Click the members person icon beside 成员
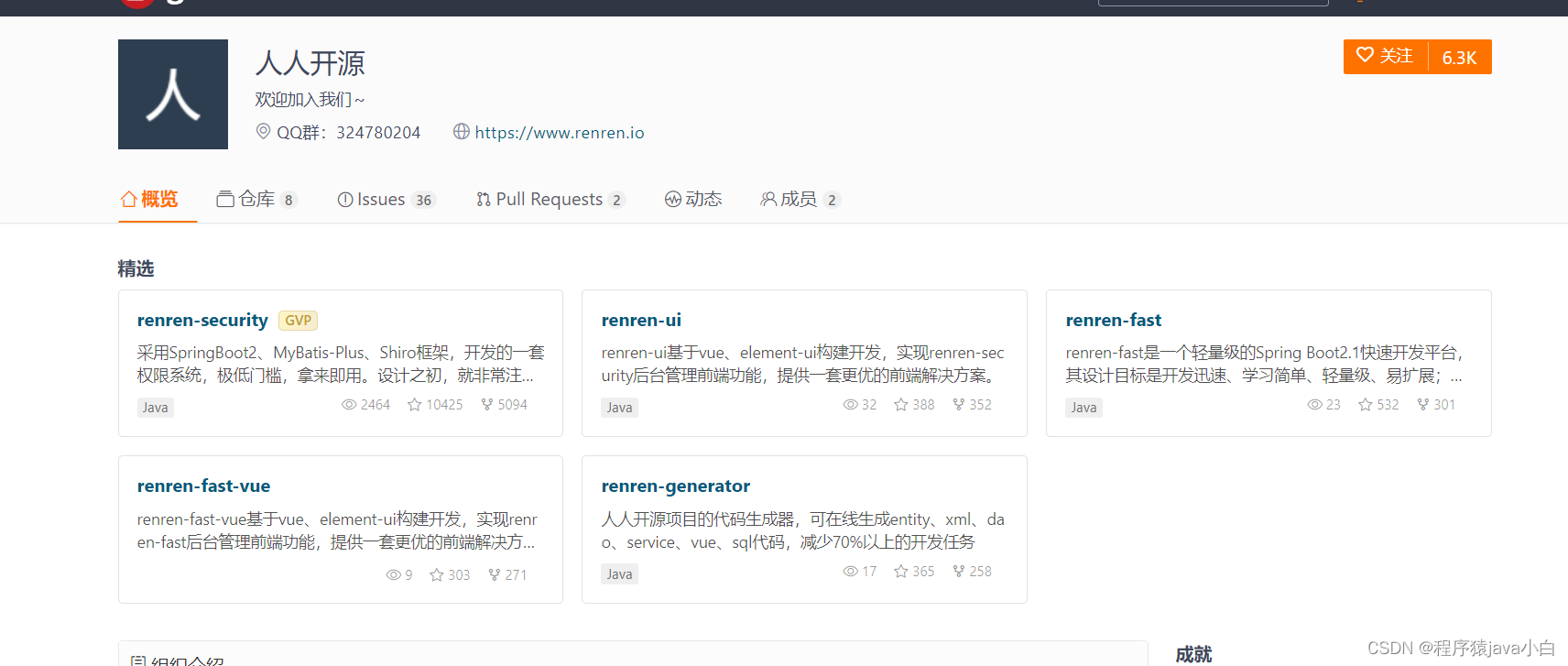 768,199
